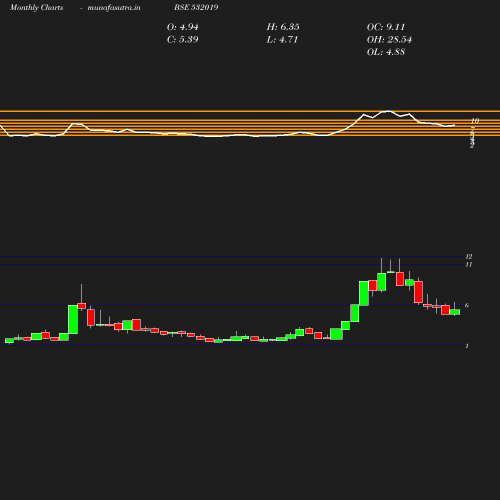The image size is (500, 500).
Task: Click the 'OL: 4.88' readout
Action: click(x=386, y=52)
